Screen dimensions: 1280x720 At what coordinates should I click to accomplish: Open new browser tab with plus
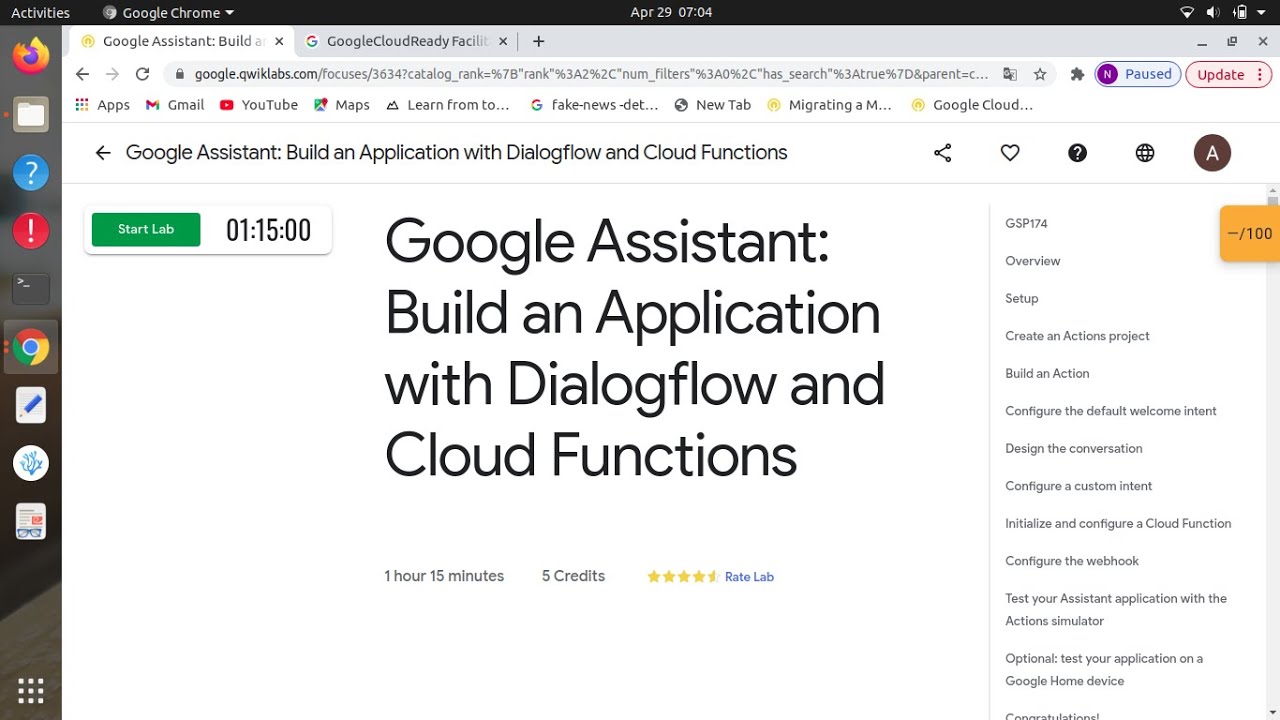point(538,41)
